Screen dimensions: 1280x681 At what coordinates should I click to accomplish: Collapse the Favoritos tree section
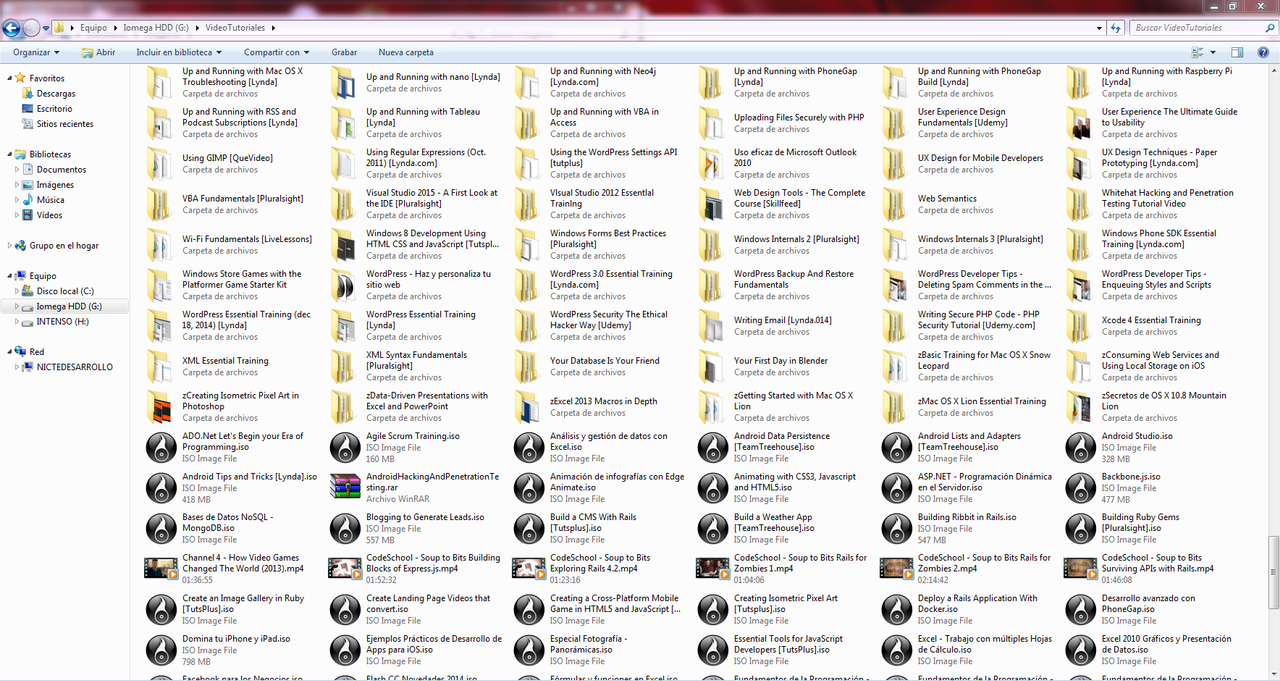9,78
